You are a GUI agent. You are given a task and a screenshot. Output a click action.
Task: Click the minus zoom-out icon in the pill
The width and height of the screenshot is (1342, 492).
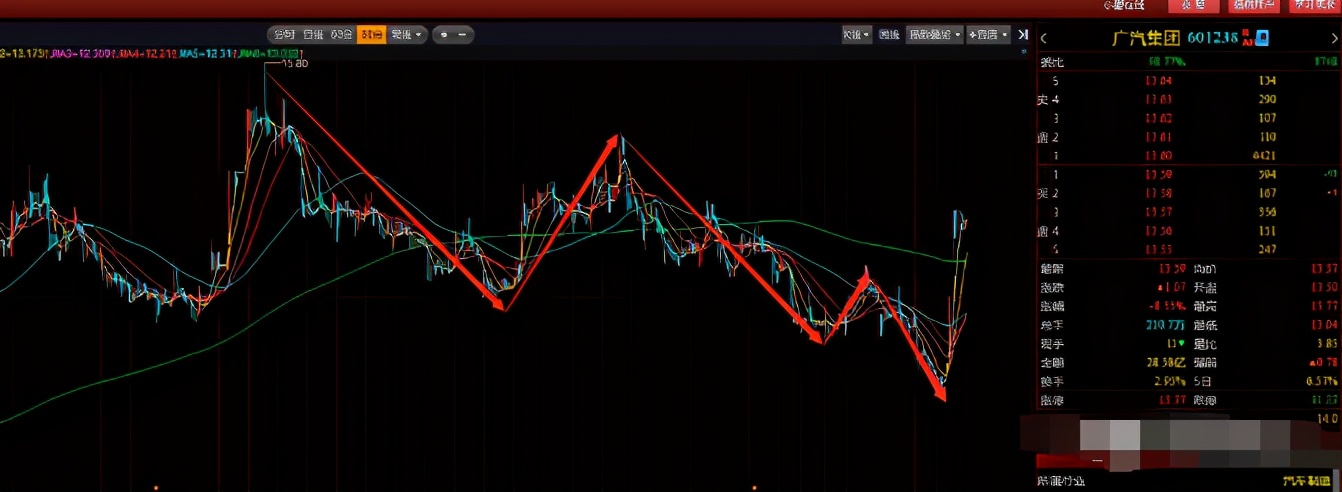click(464, 34)
